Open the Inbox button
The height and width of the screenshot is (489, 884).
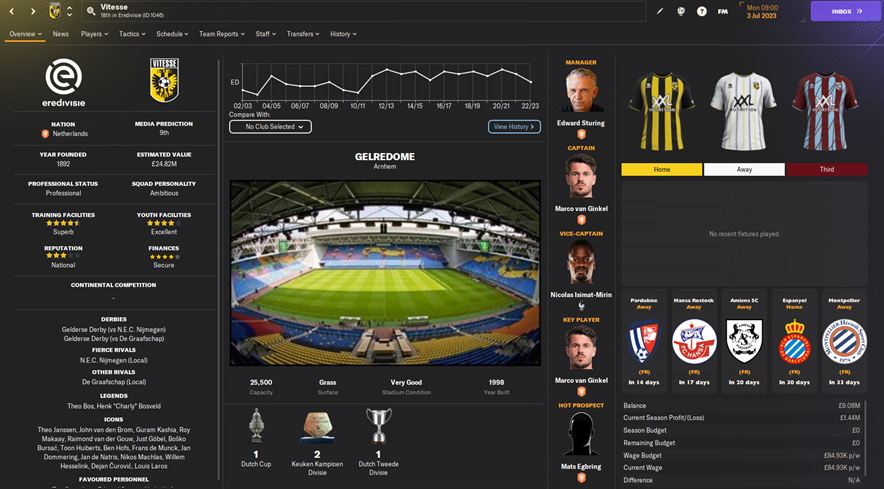(846, 11)
